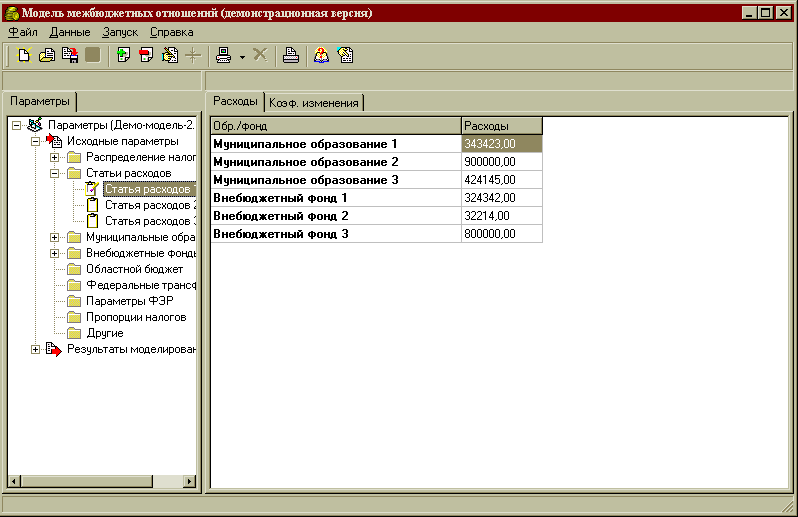Click the Open file toolbar icon
The height and width of the screenshot is (517, 798).
pos(47,56)
